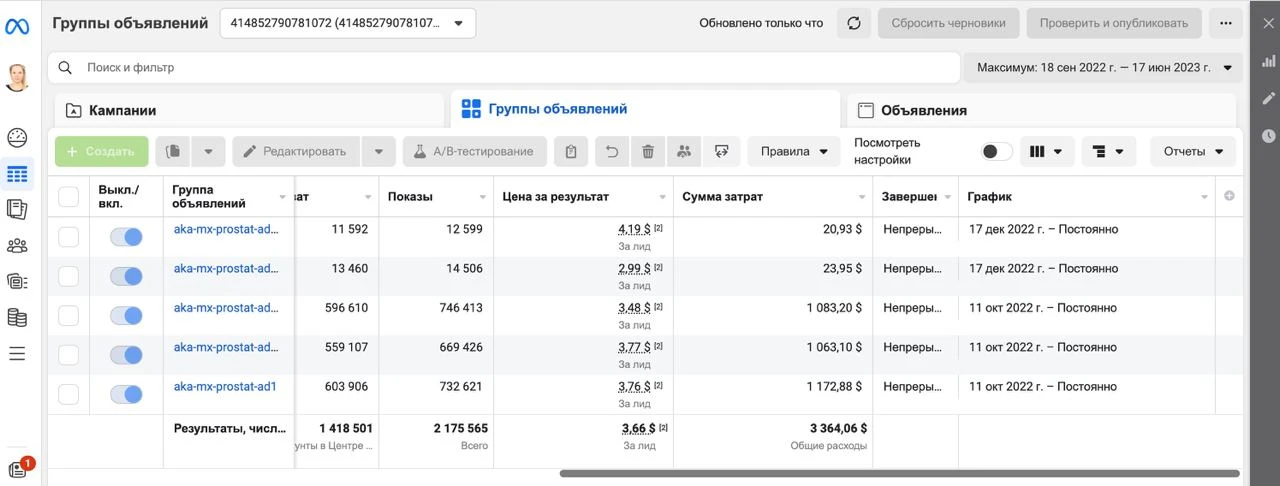Click the refresh data icon
The width and height of the screenshot is (1280, 486).
[853, 23]
